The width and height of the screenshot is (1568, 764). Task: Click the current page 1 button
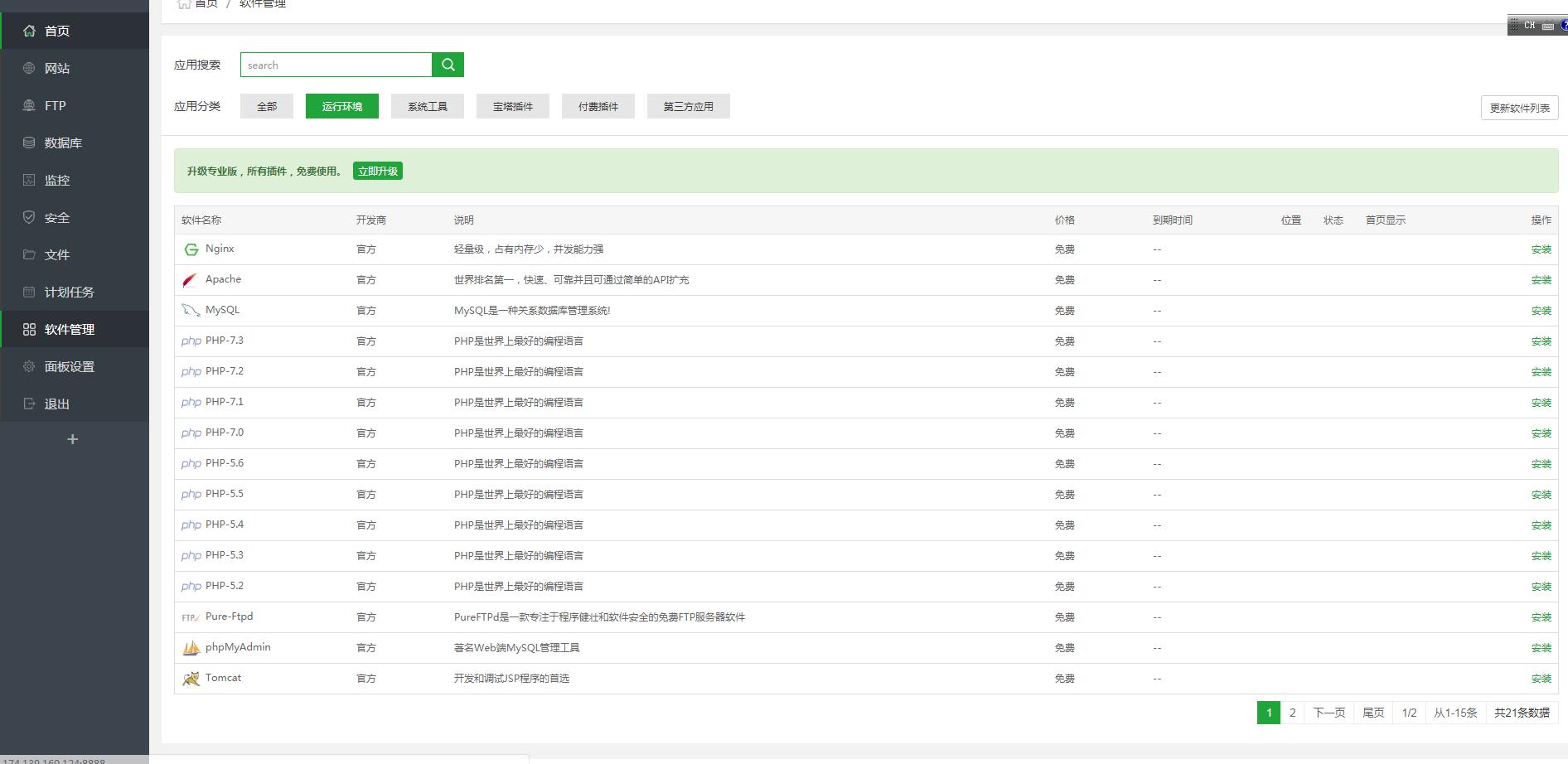tap(1269, 713)
